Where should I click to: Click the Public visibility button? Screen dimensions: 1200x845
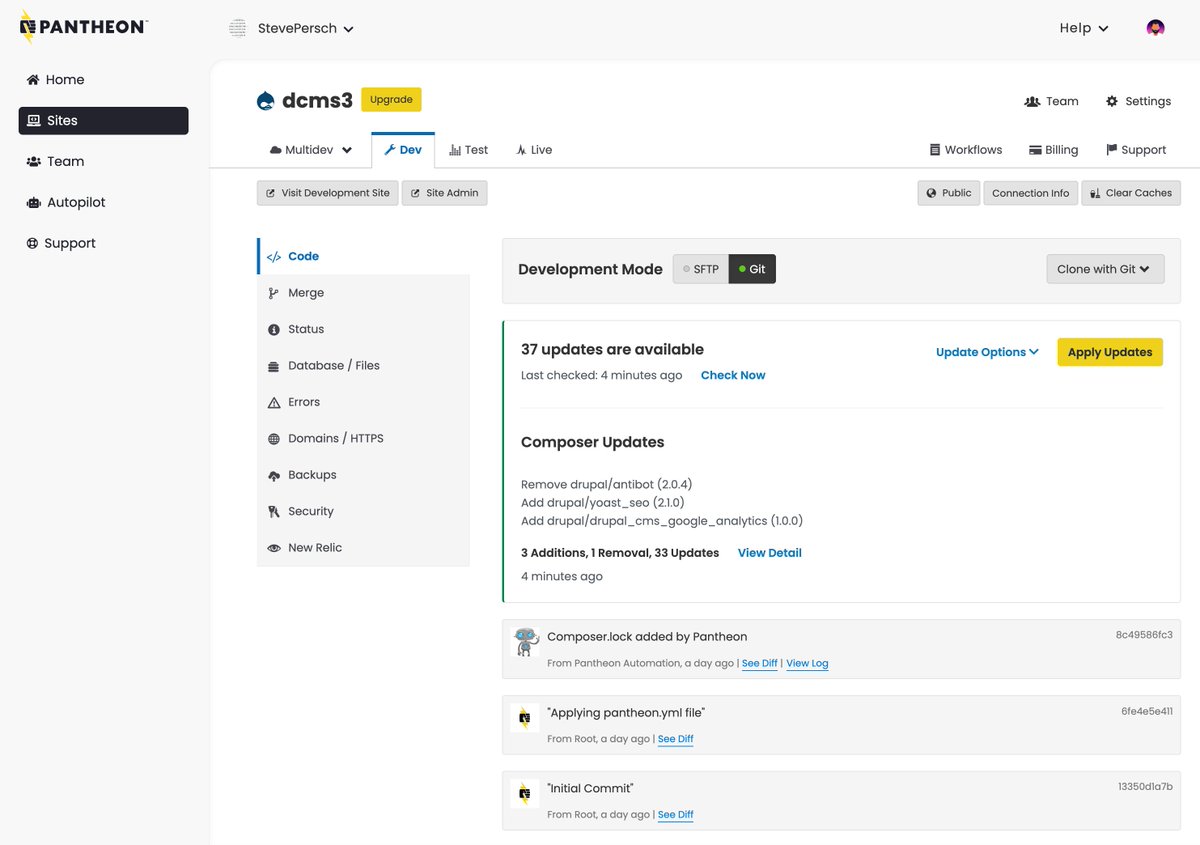click(x=949, y=193)
